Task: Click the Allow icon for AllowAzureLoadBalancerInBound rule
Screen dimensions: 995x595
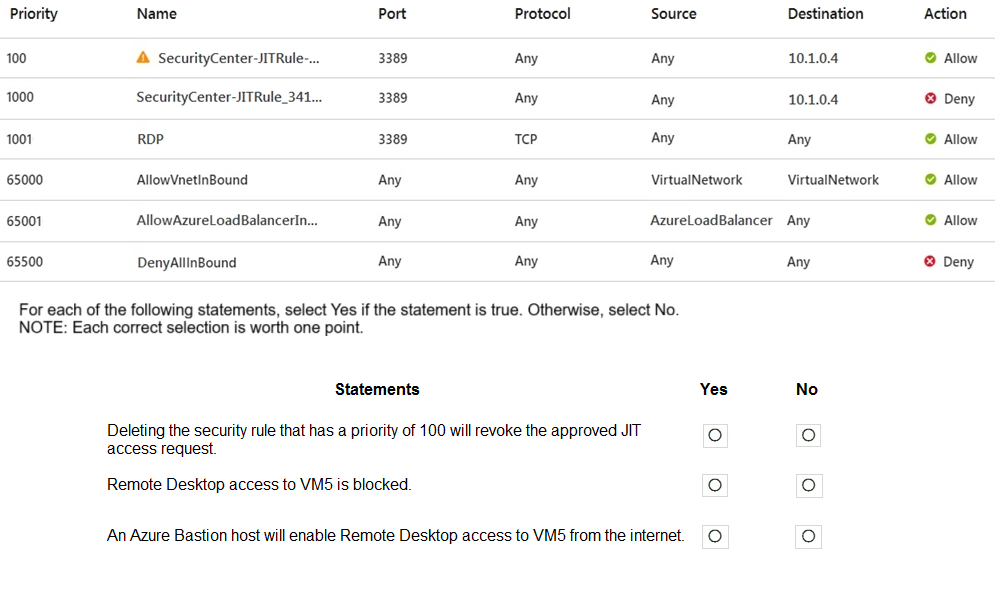Action: tap(931, 220)
